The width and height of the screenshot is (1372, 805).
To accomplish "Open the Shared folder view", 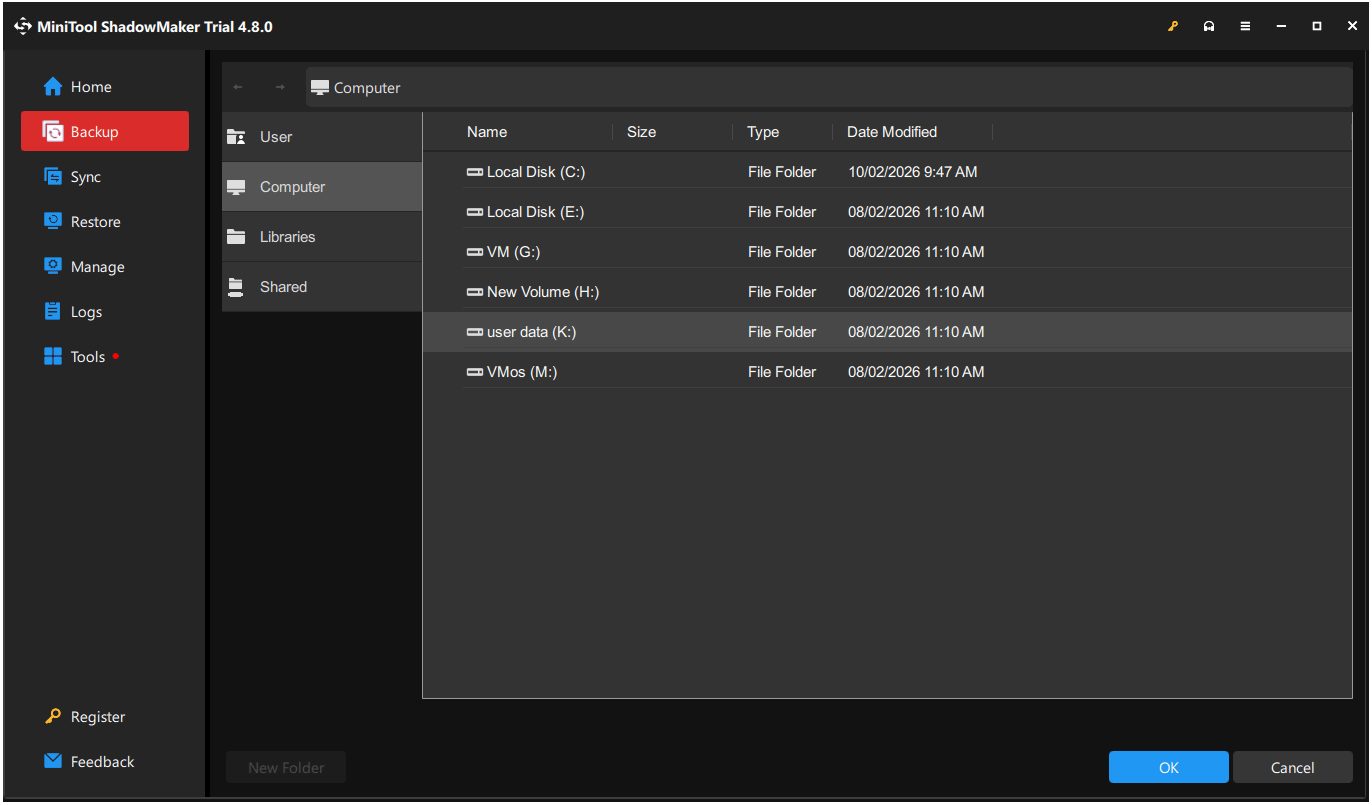I will [283, 286].
